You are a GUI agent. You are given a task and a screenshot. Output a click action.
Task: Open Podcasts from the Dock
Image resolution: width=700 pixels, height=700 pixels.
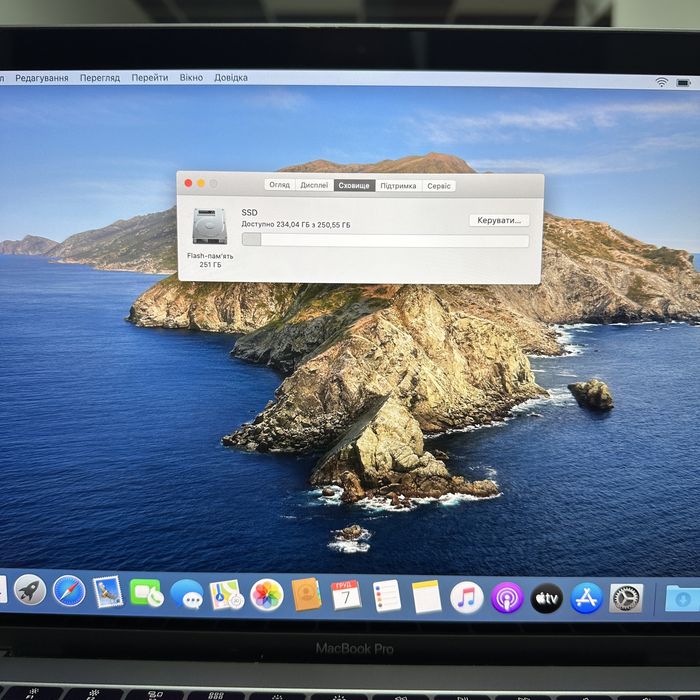(x=507, y=598)
